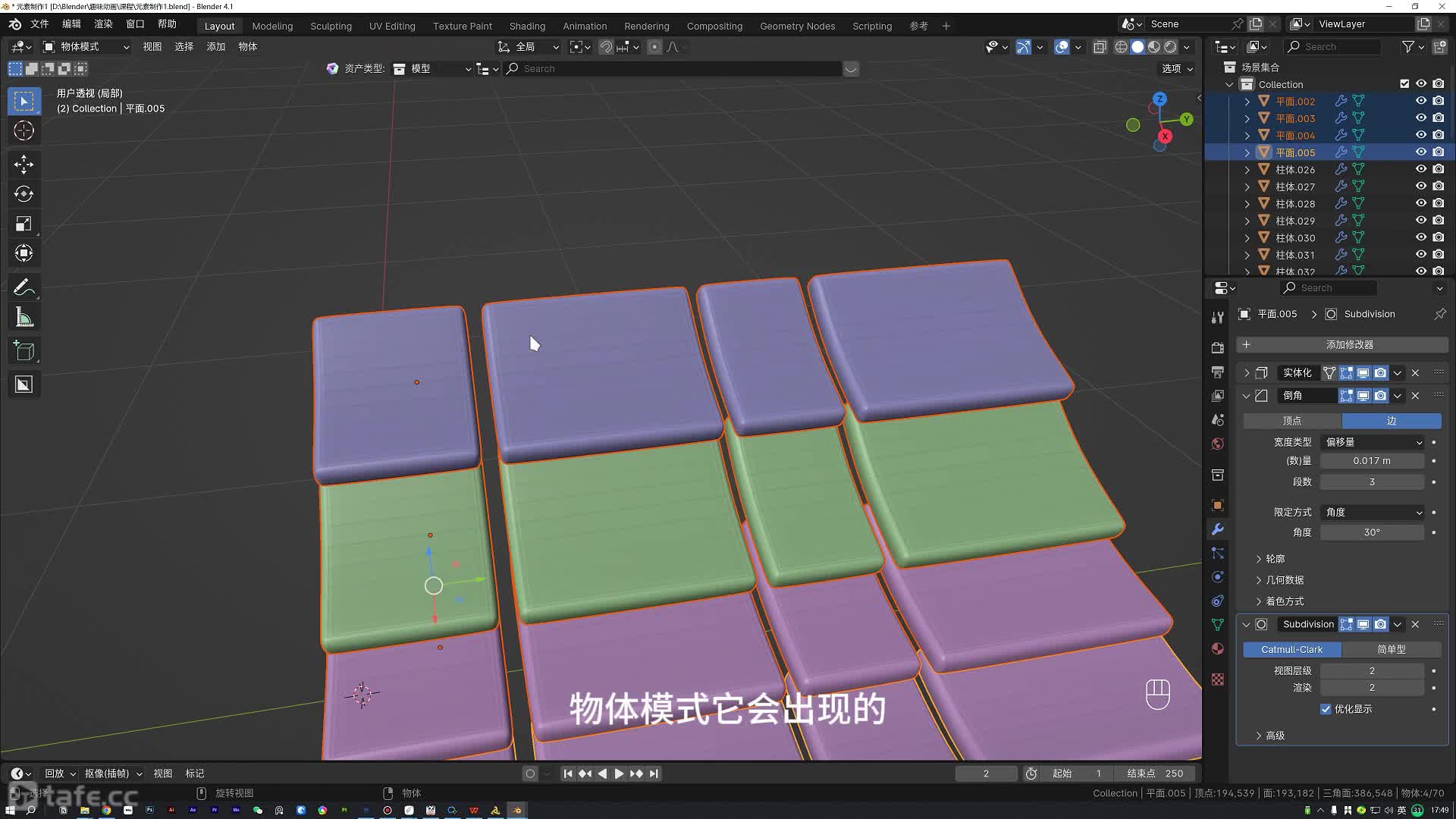Image resolution: width=1456 pixels, height=819 pixels.
Task: Hide 平面.002 in viewport
Action: point(1421,101)
